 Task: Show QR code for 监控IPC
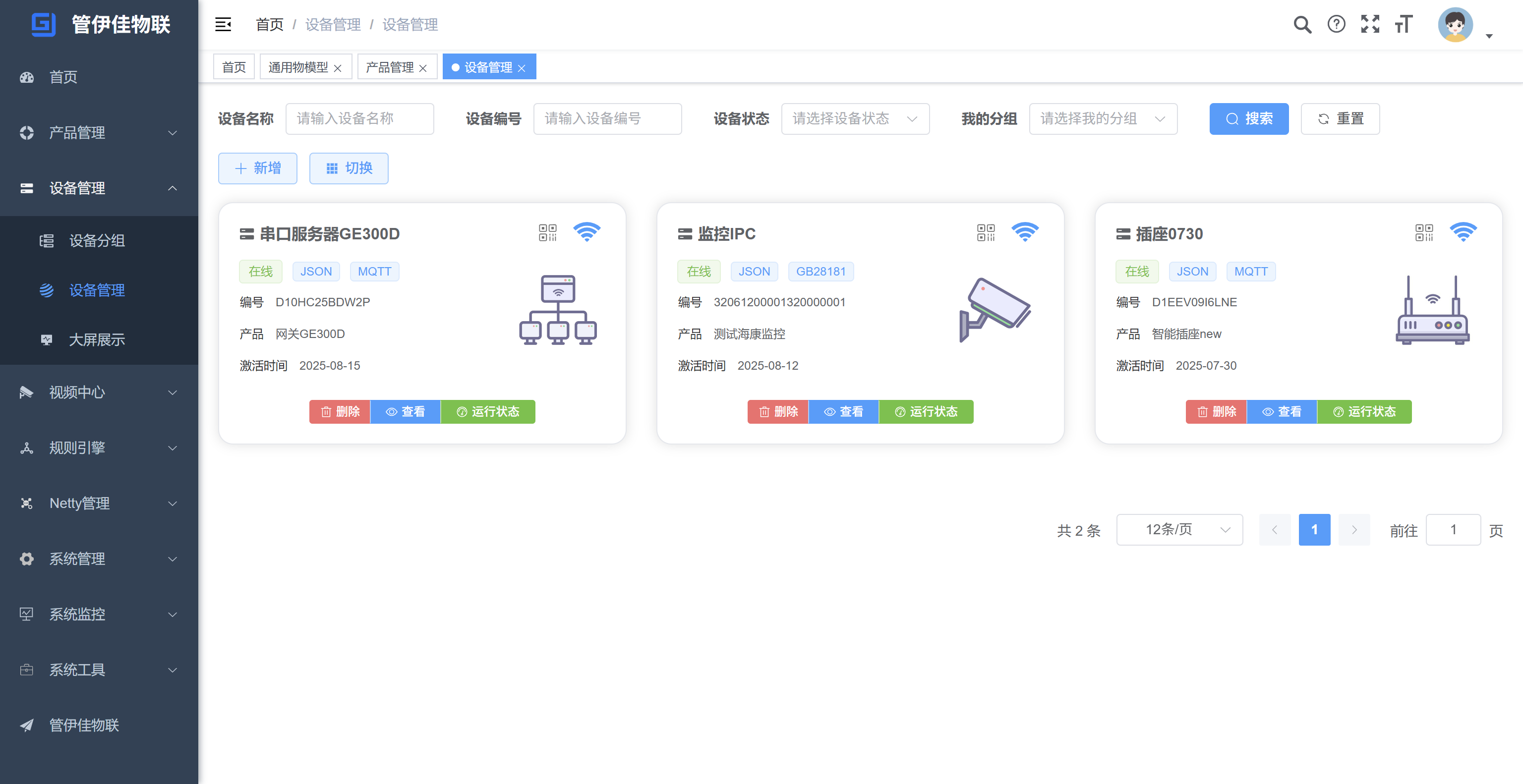tap(986, 233)
